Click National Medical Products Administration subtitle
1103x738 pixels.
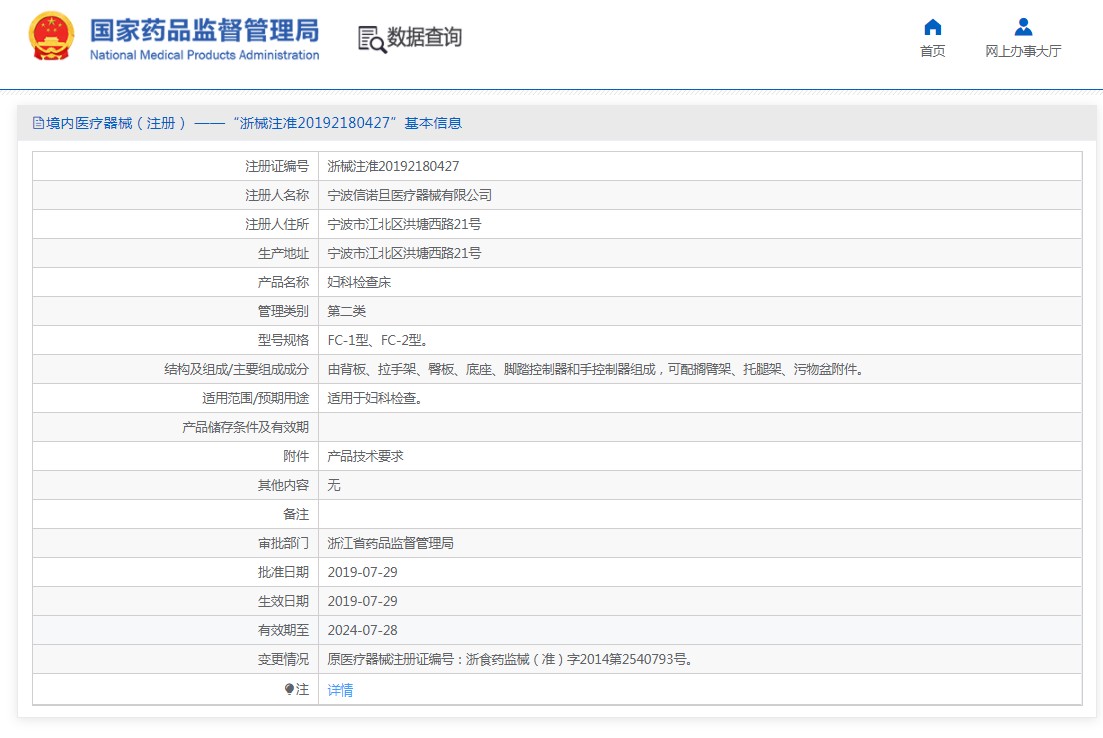click(204, 55)
